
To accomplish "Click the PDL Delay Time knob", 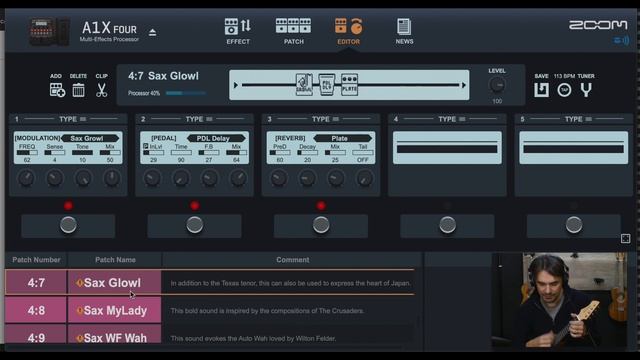I will (x=181, y=178).
